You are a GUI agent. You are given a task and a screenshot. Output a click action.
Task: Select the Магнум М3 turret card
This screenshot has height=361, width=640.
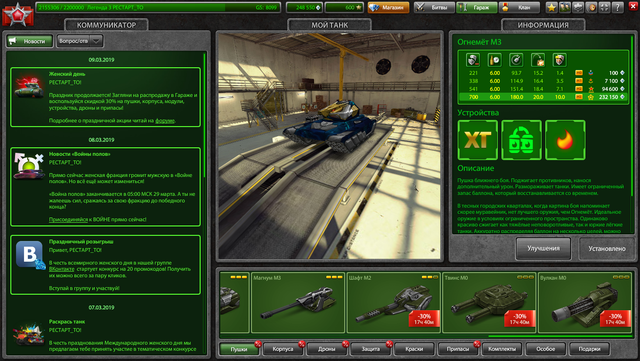tap(298, 303)
